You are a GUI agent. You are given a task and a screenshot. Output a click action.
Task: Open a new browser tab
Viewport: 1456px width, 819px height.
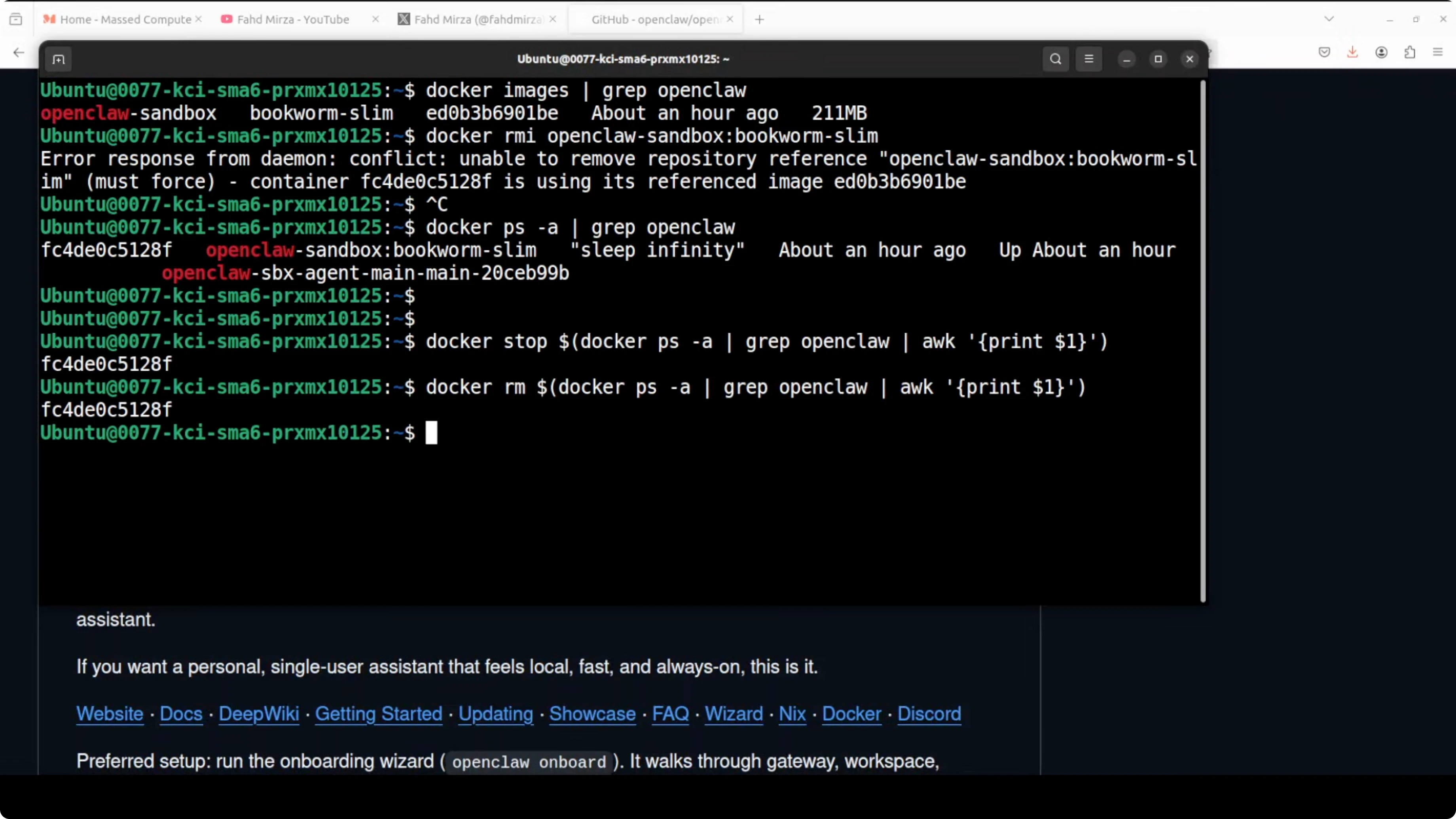coord(760,19)
